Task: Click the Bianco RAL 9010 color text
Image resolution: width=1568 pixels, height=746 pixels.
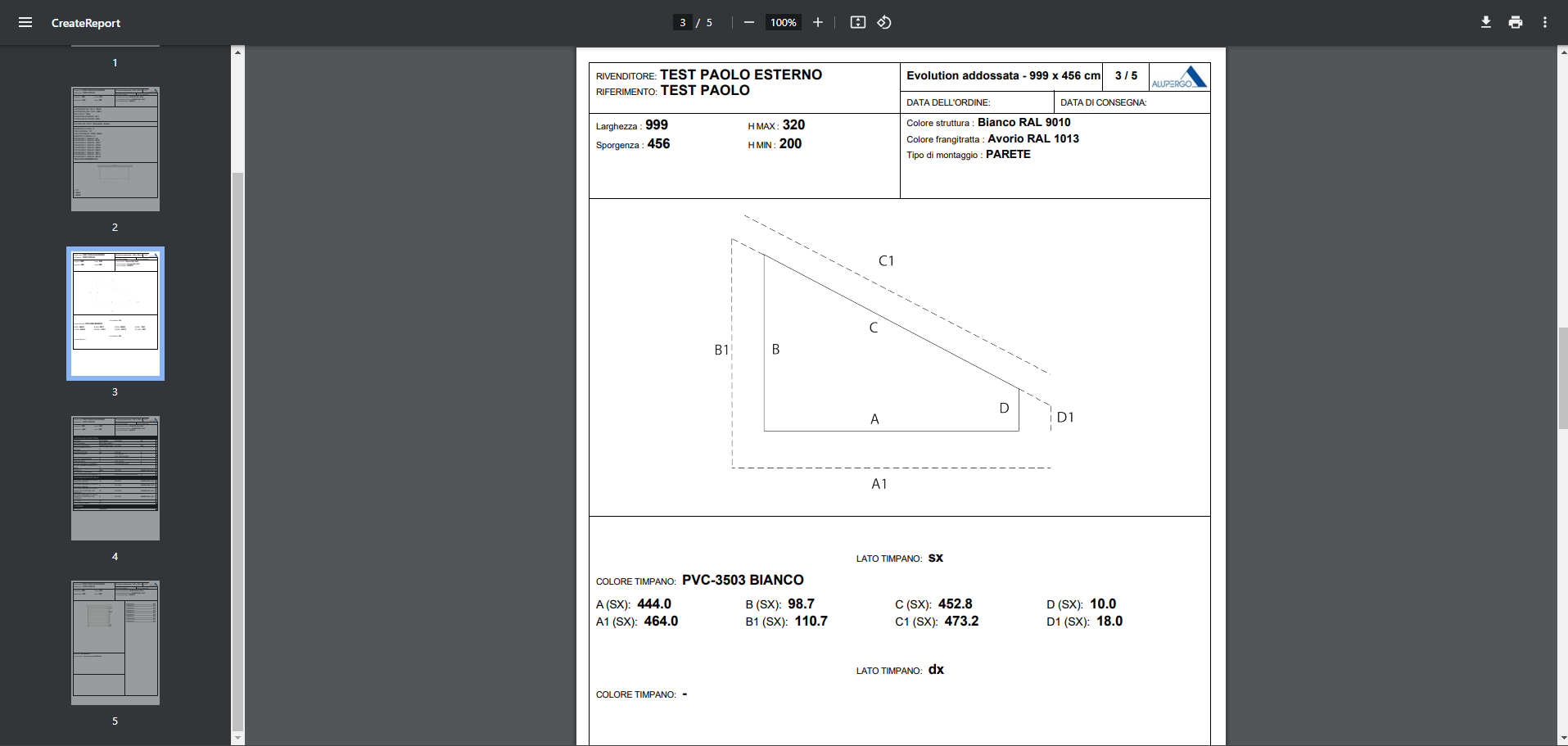Action: (1023, 122)
